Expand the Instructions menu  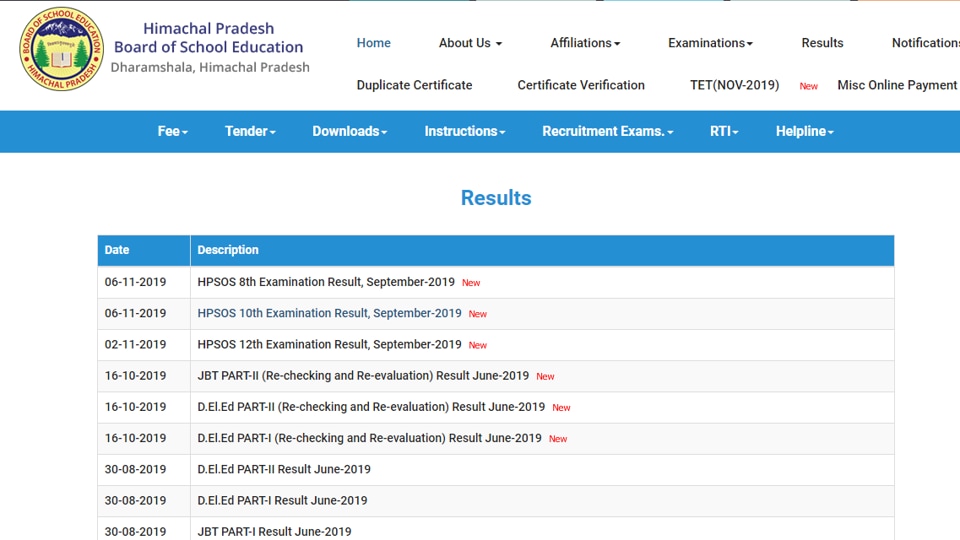pyautogui.click(x=465, y=132)
